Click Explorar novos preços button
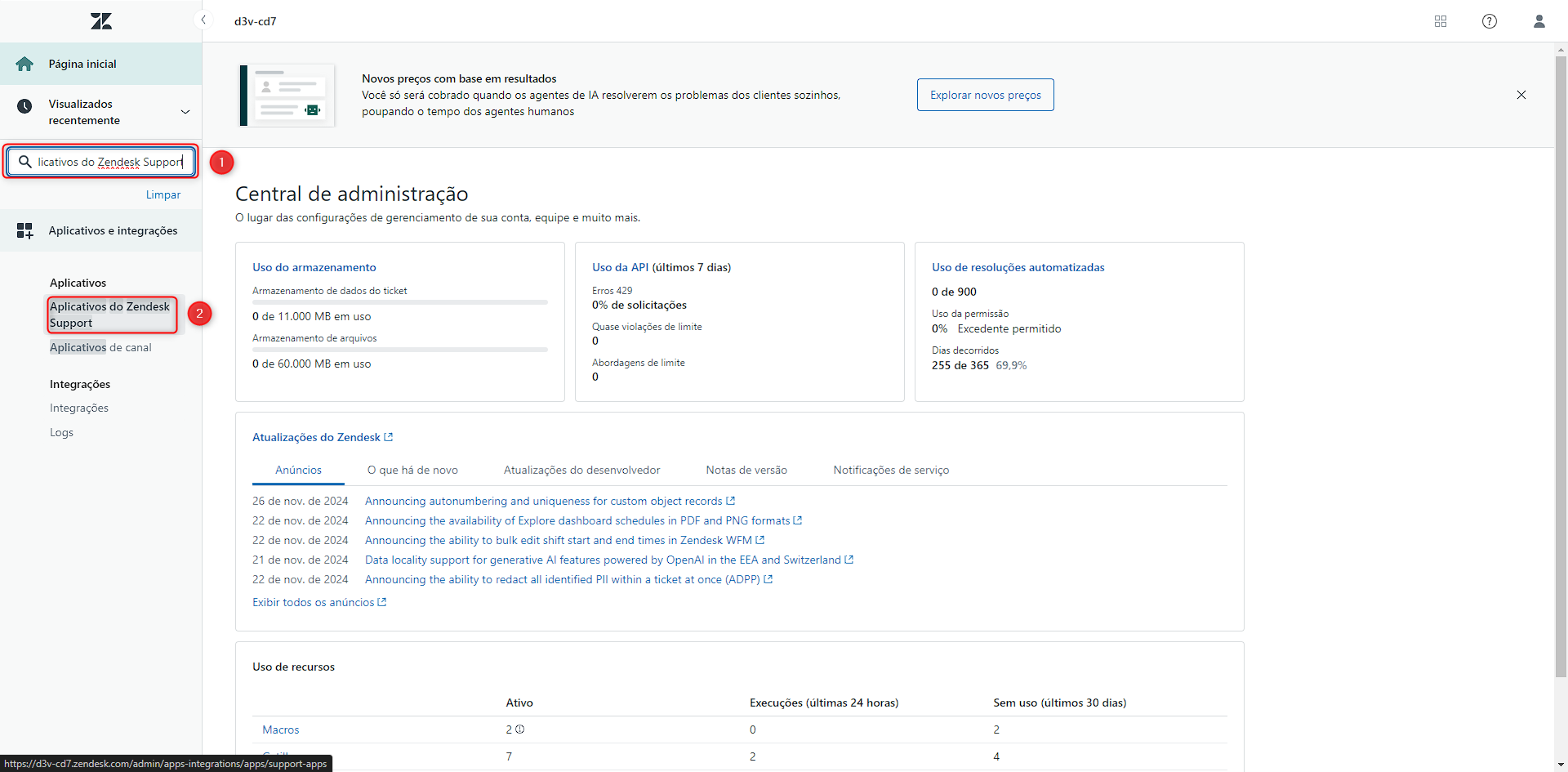This screenshot has width=1568, height=772. pos(985,95)
